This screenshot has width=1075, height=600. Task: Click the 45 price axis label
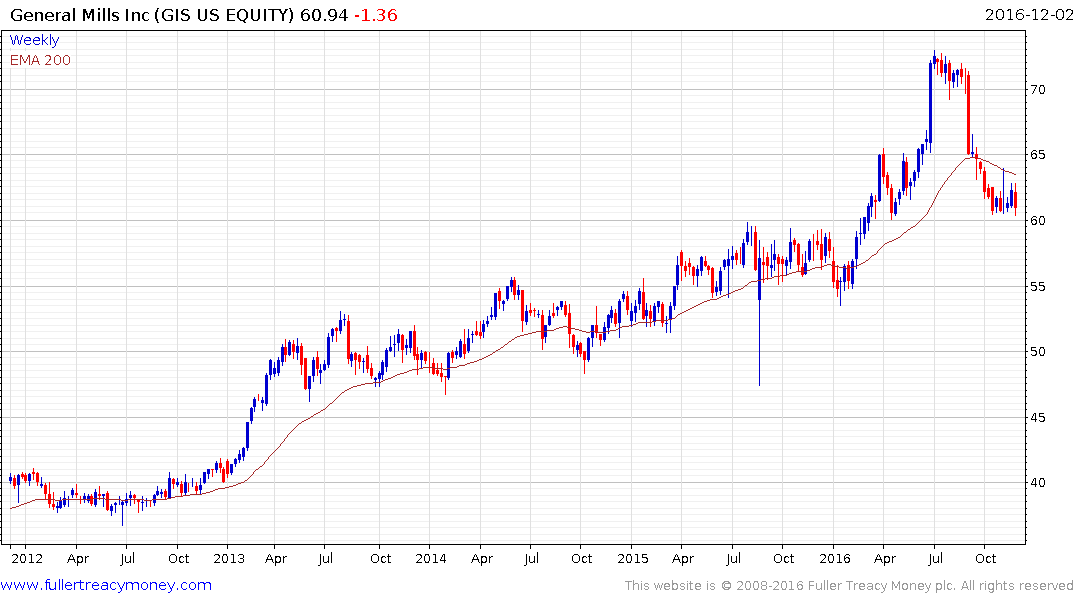click(1037, 418)
